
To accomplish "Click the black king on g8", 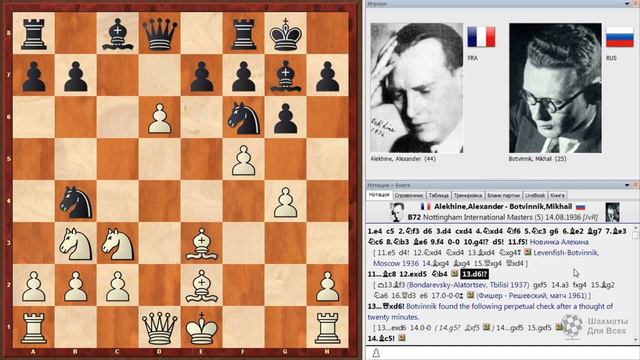I will 285,34.
